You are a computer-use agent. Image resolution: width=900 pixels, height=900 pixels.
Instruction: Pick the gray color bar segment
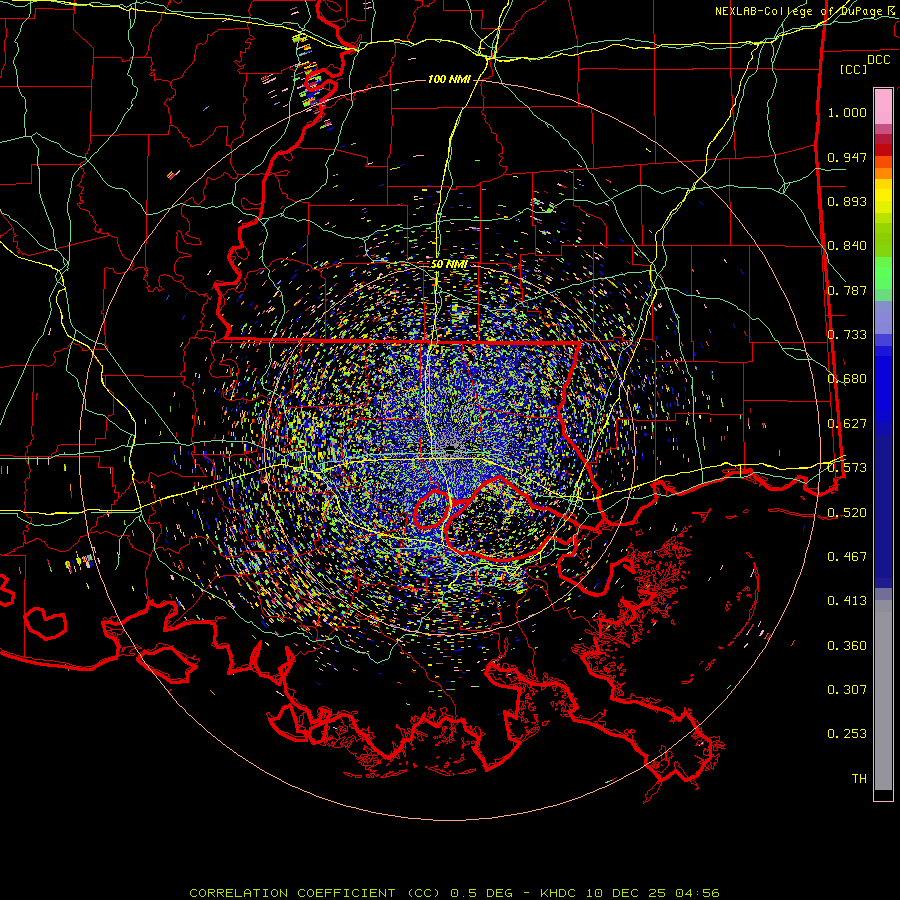(883, 695)
